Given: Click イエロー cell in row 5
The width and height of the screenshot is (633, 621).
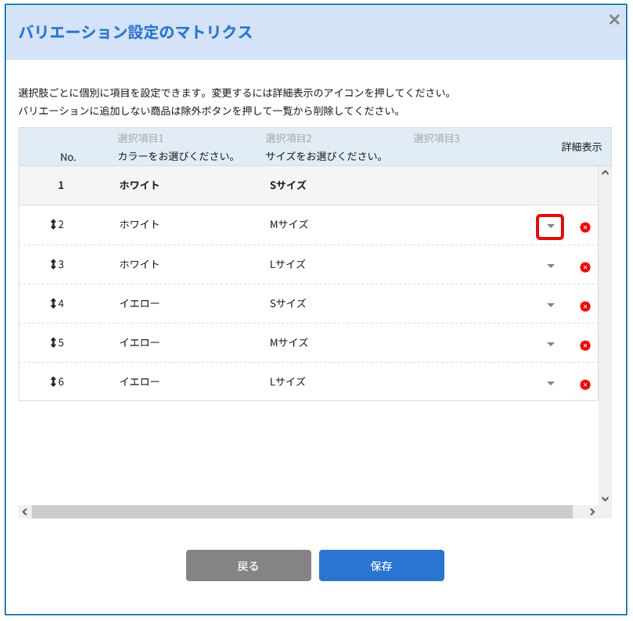Looking at the screenshot, I should click(x=139, y=342).
